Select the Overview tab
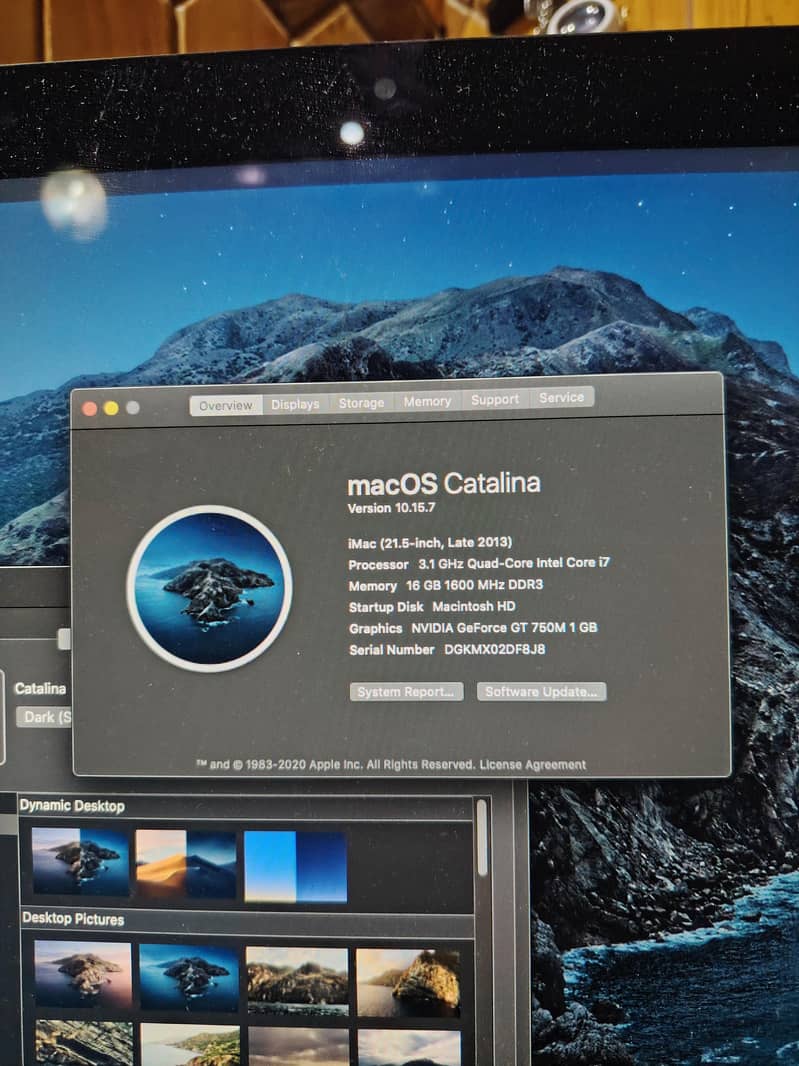The height and width of the screenshot is (1066, 799). (226, 405)
